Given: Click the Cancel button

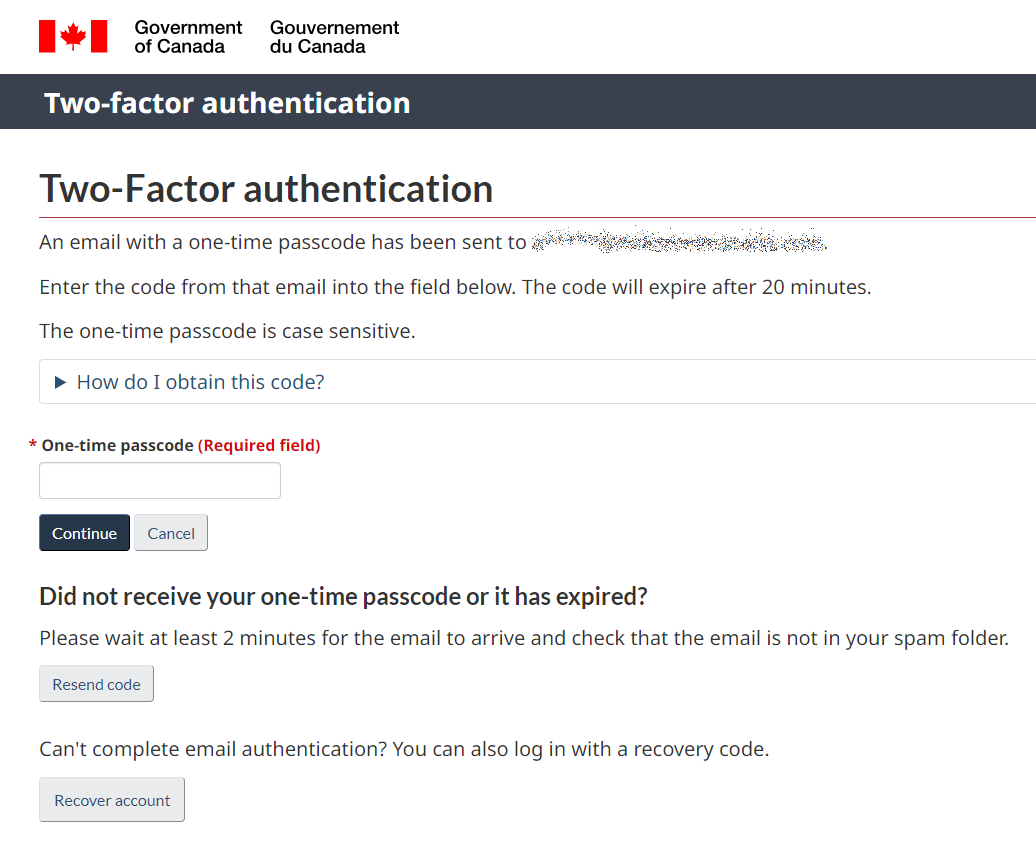Looking at the screenshot, I should click(x=171, y=533).
